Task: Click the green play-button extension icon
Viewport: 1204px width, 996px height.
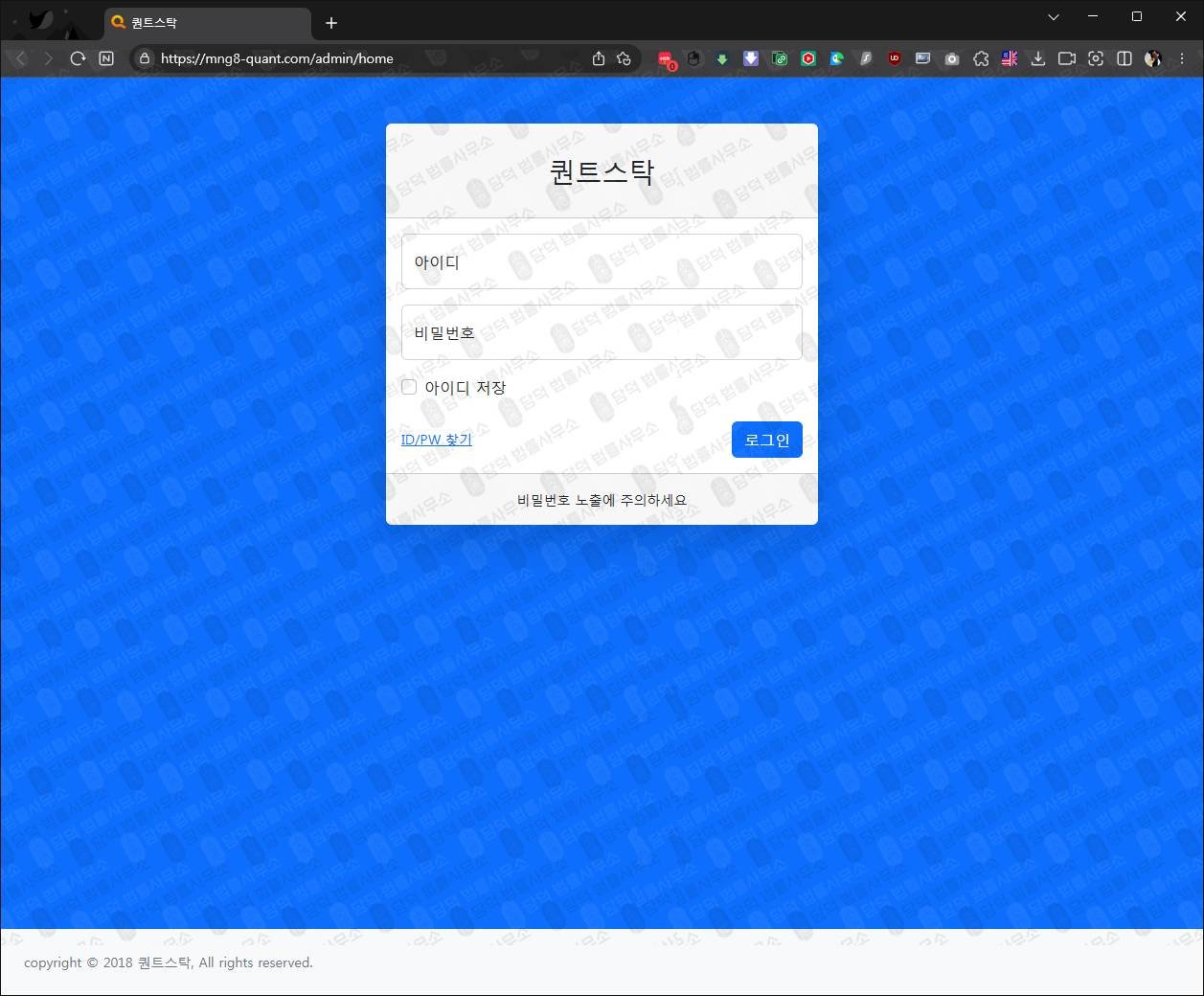Action: click(x=808, y=58)
